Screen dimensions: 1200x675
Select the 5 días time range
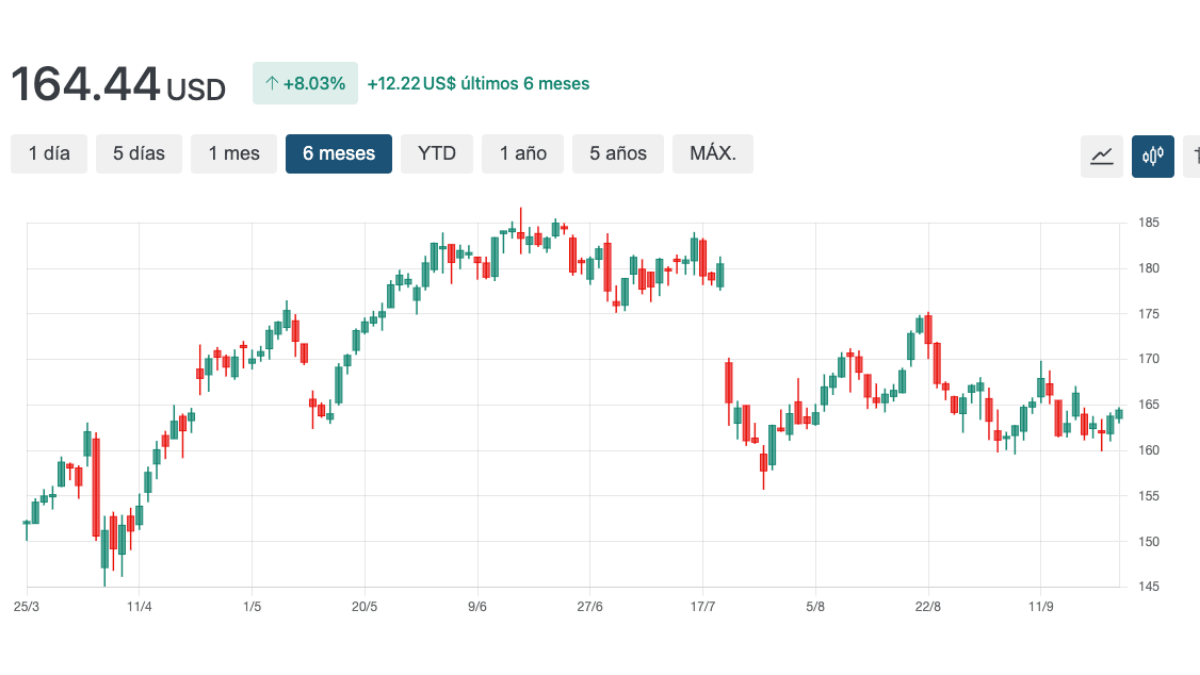[x=139, y=154]
